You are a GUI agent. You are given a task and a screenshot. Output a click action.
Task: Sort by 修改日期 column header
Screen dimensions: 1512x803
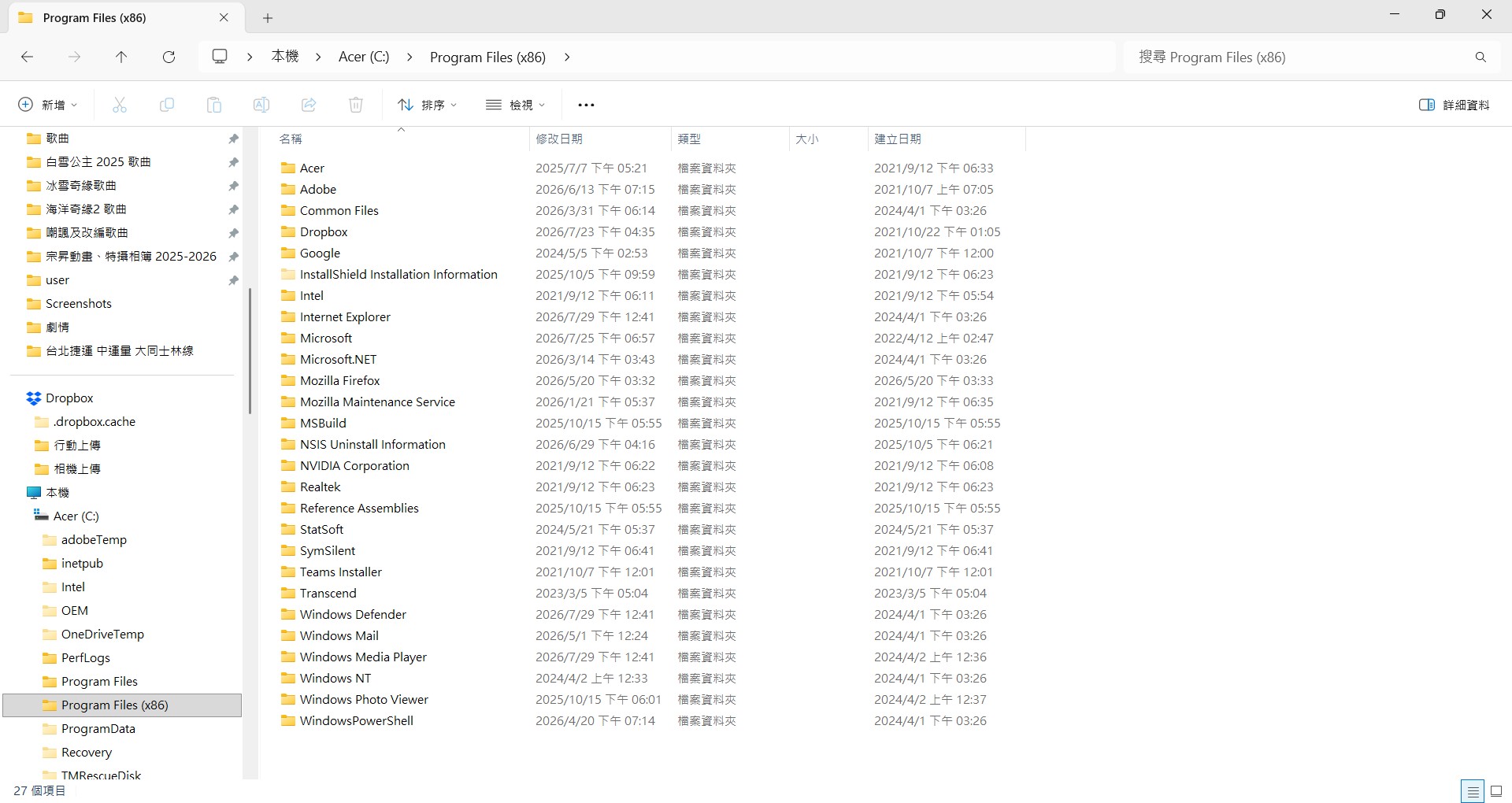[600, 139]
